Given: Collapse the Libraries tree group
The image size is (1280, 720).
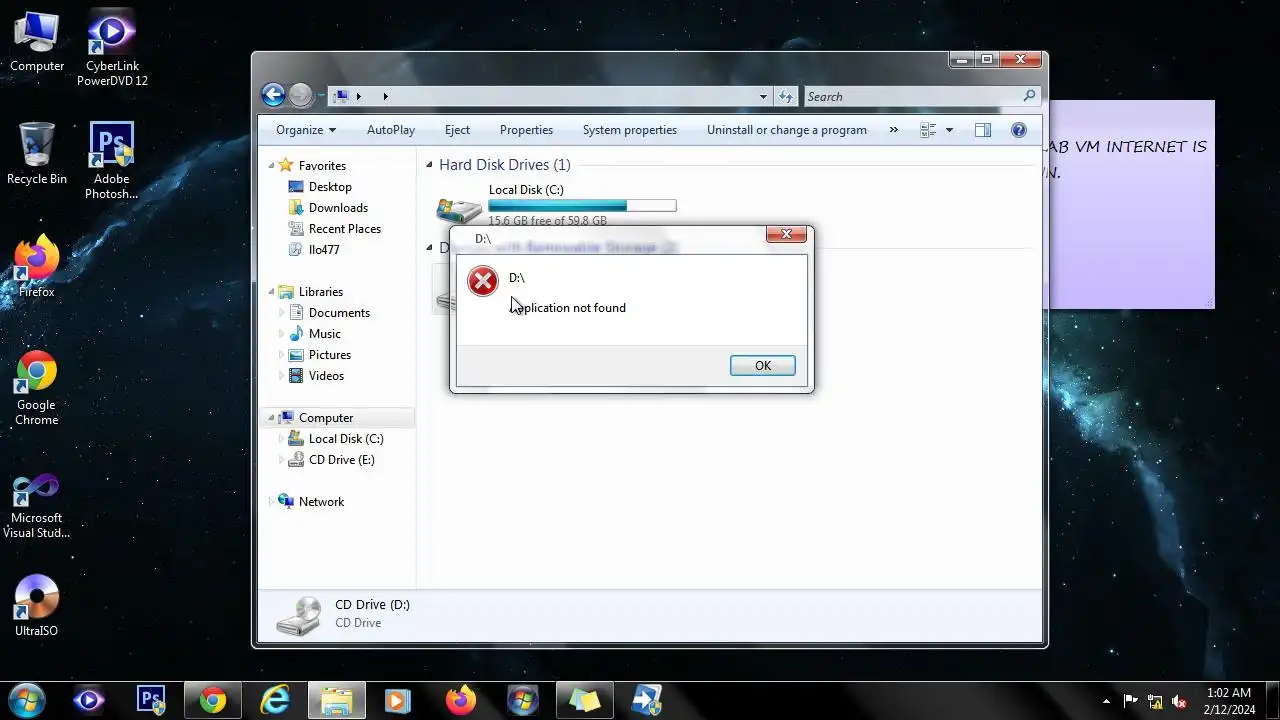Looking at the screenshot, I should 270,292.
